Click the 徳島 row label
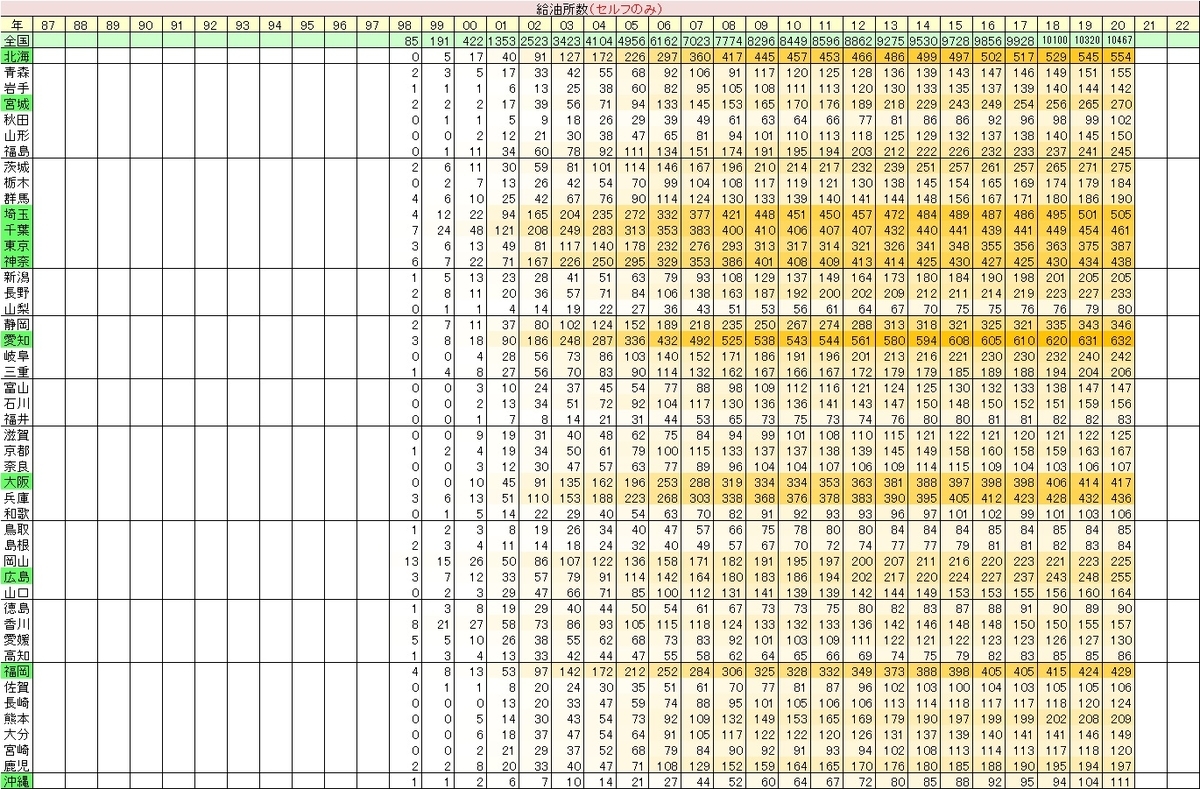The image size is (1200, 789). pyautogui.click(x=16, y=609)
